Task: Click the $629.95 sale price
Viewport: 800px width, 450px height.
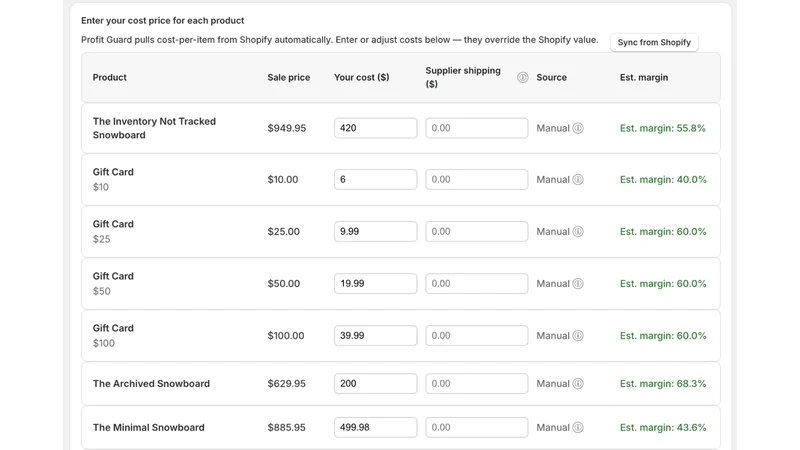Action: 287,384
